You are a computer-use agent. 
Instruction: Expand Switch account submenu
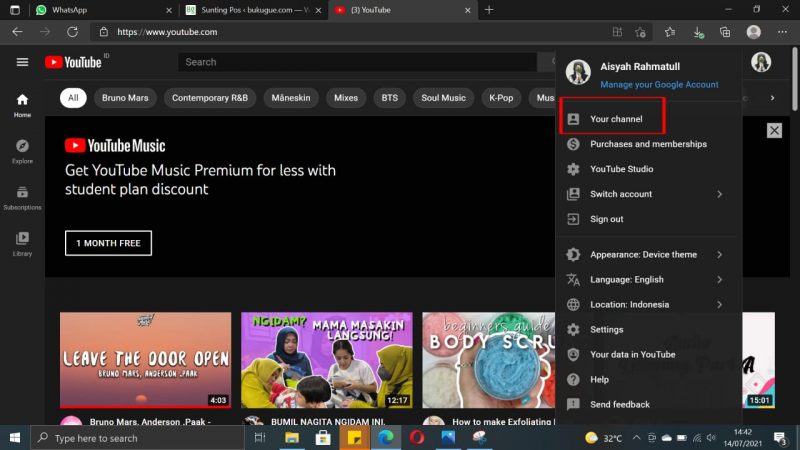coord(648,194)
